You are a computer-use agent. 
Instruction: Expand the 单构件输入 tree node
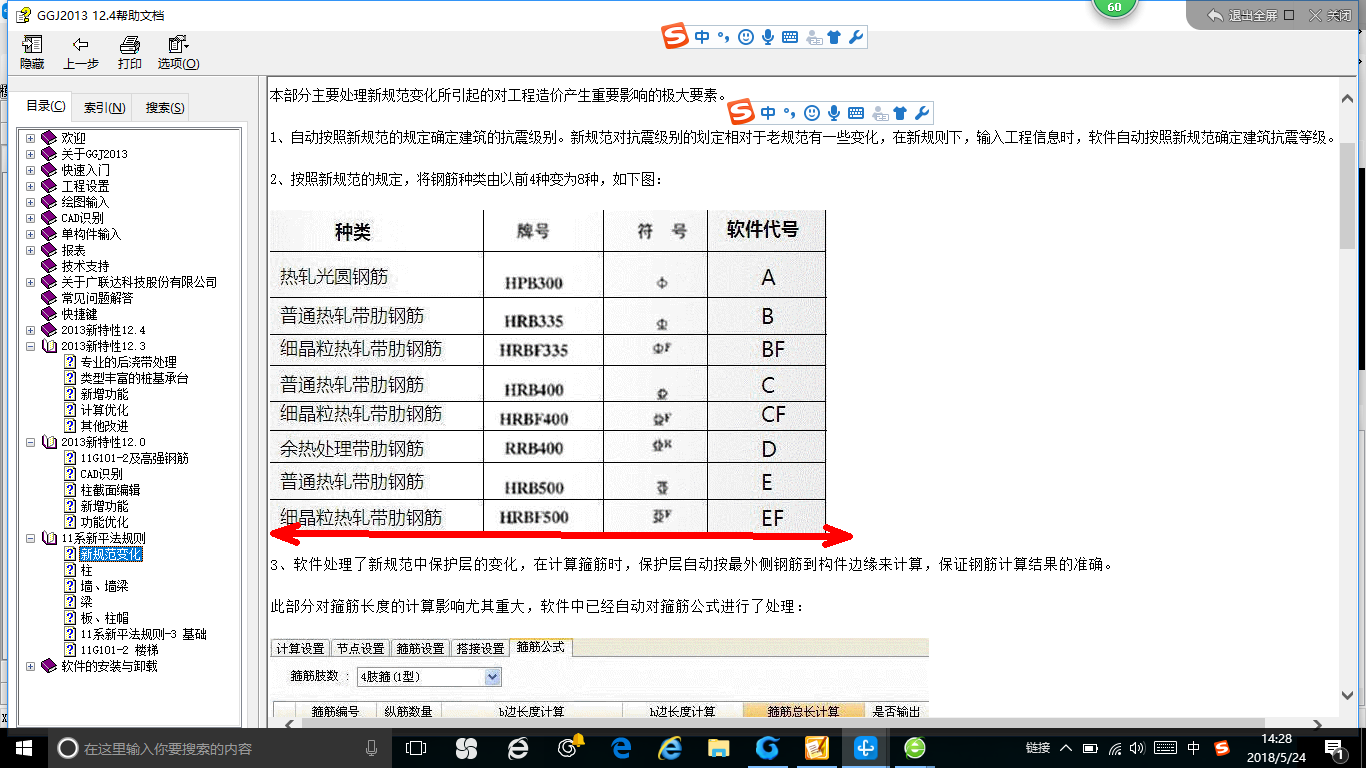31,234
